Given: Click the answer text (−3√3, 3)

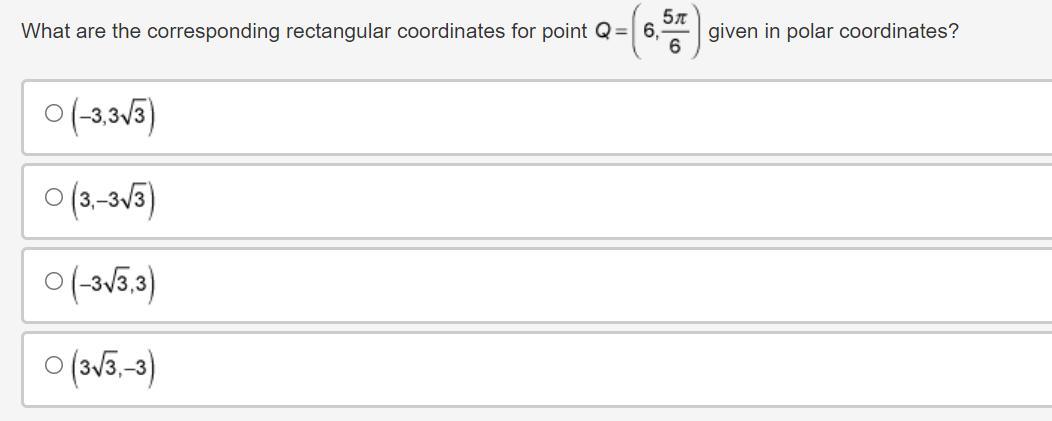Looking at the screenshot, I should click(x=113, y=285).
